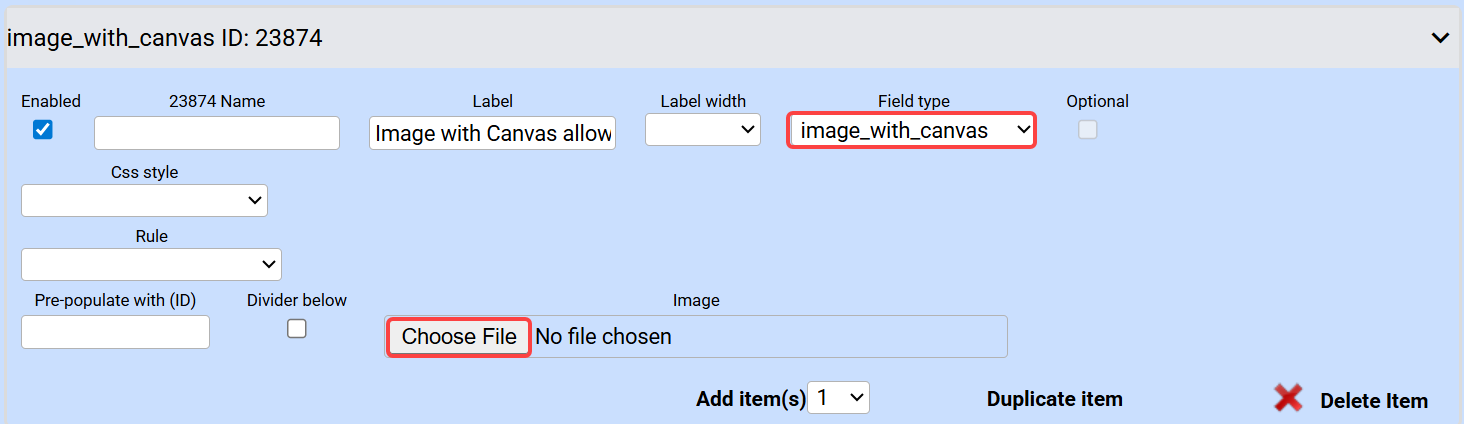
Task: Uncheck the Enabled checkbox
Action: (x=43, y=130)
